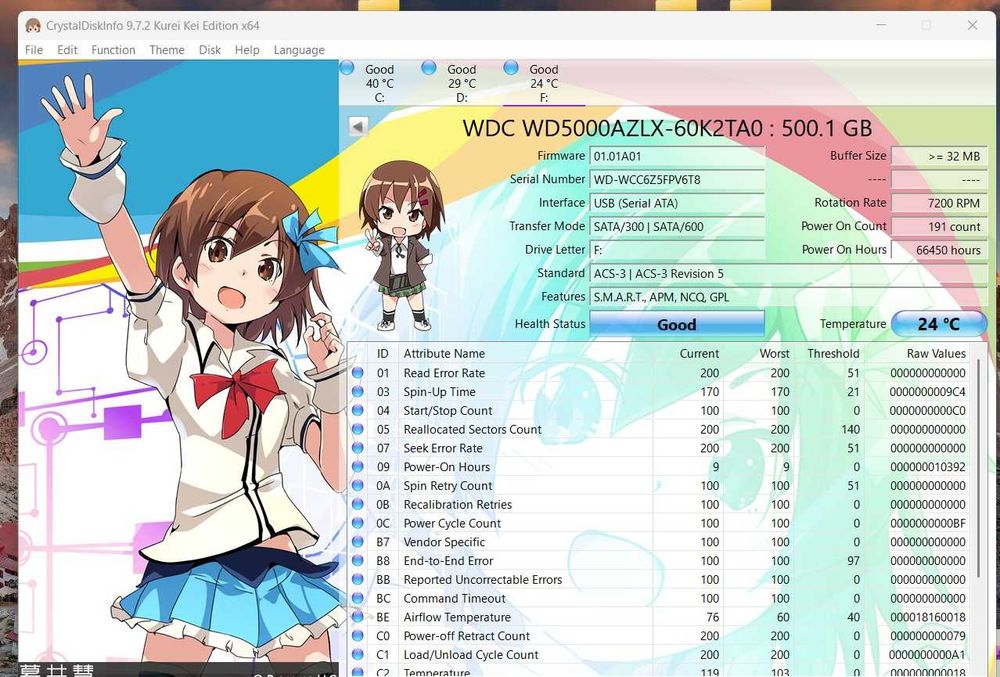Open the Function menu

pos(113,50)
